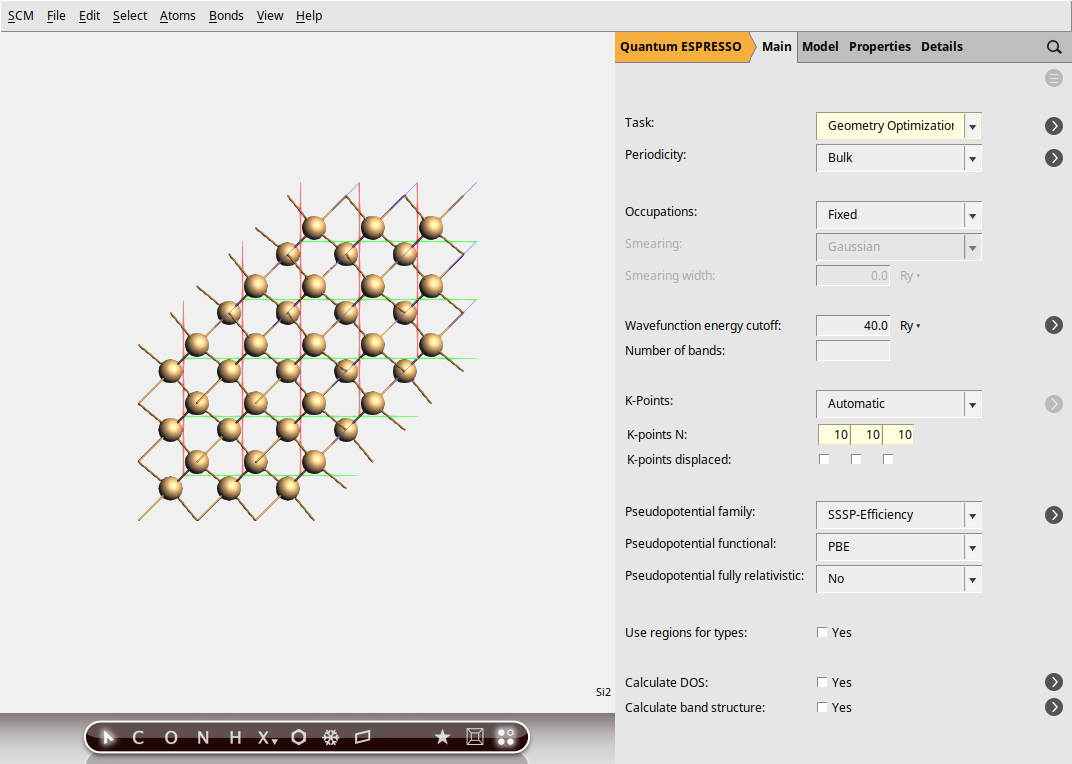1072x764 pixels.
Task: Click the first K-points N field
Action: coord(834,434)
